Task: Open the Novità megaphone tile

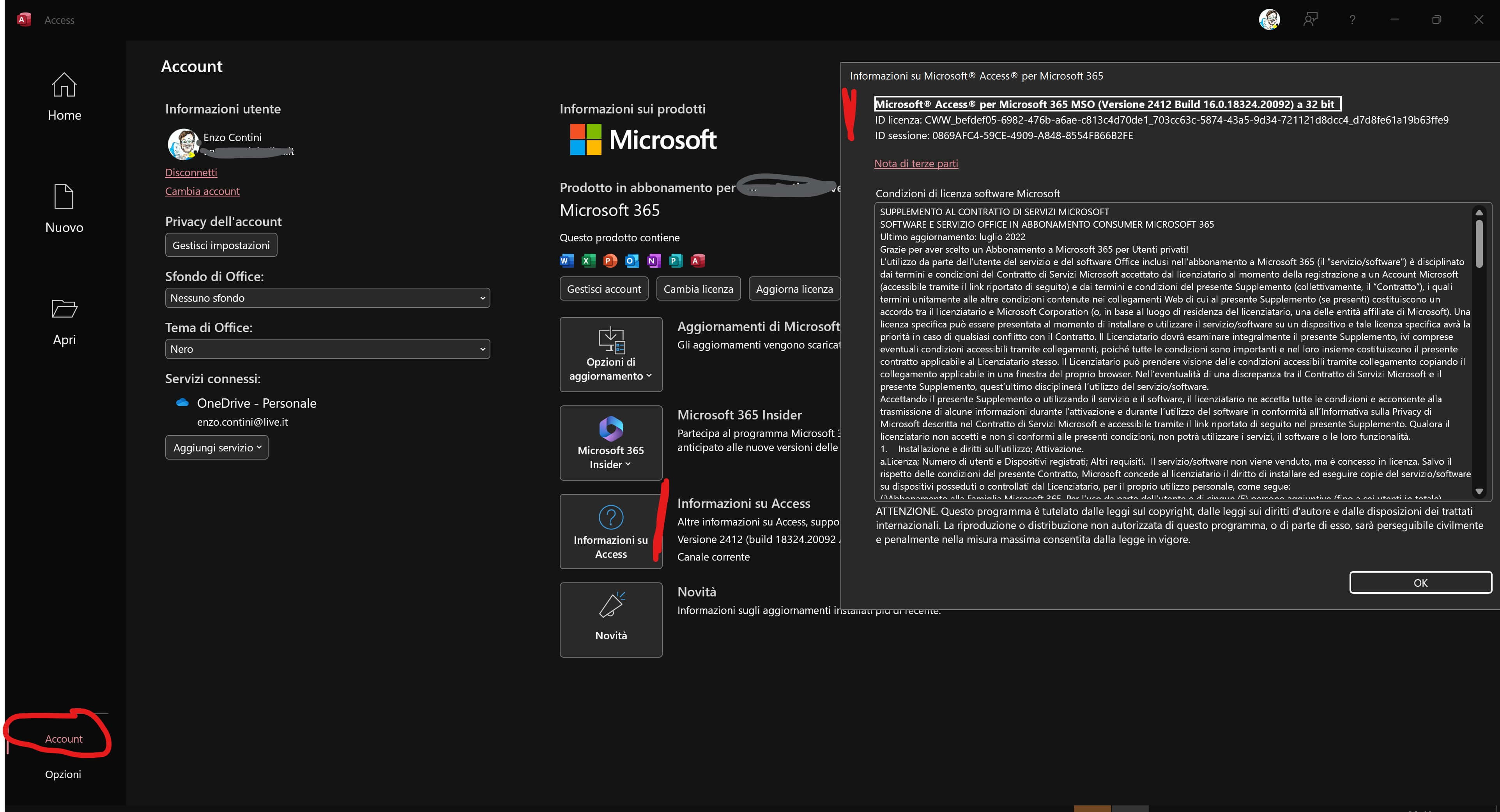Action: pyautogui.click(x=611, y=620)
